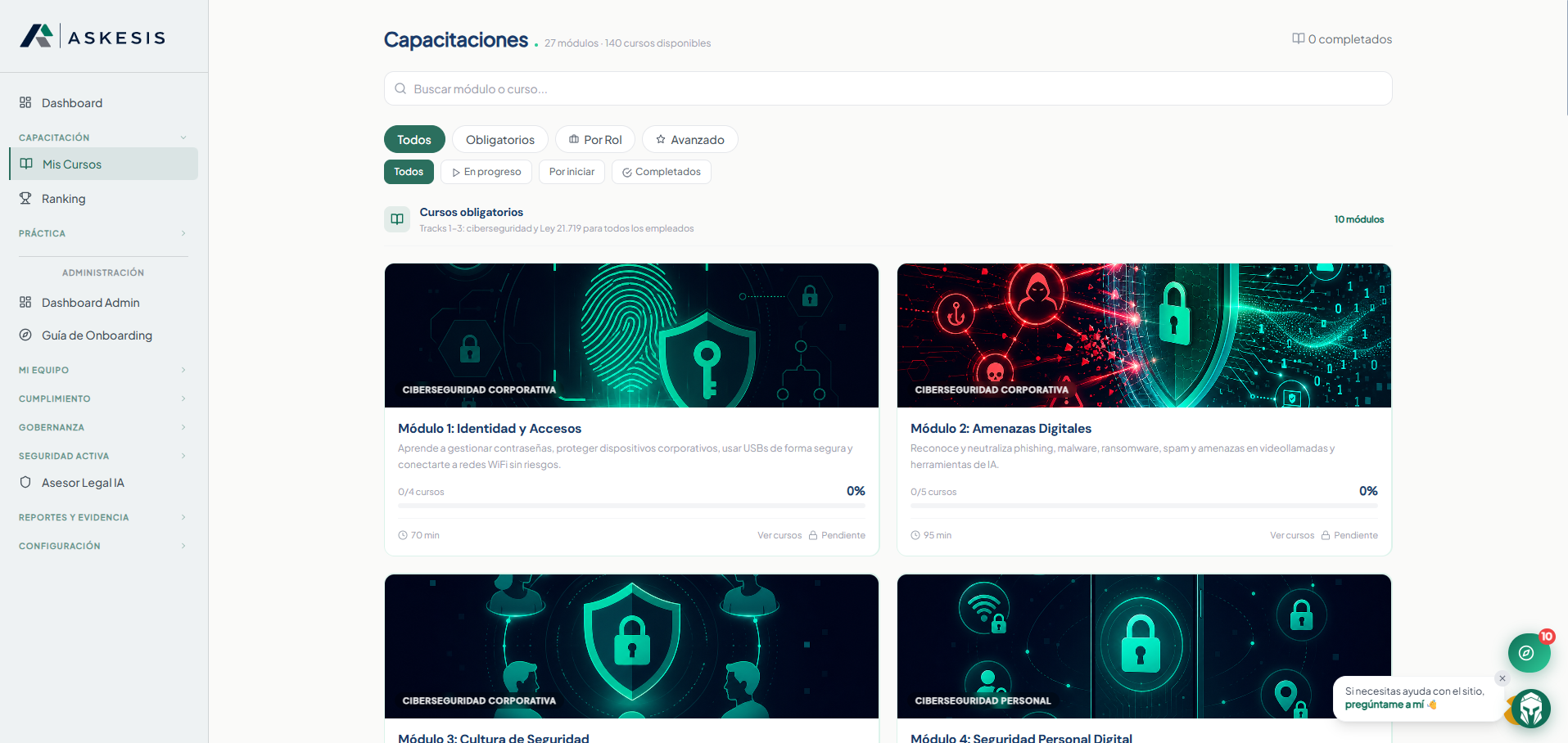Open Dashboard Admin
Screen dimensions: 1568x743
(103, 302)
